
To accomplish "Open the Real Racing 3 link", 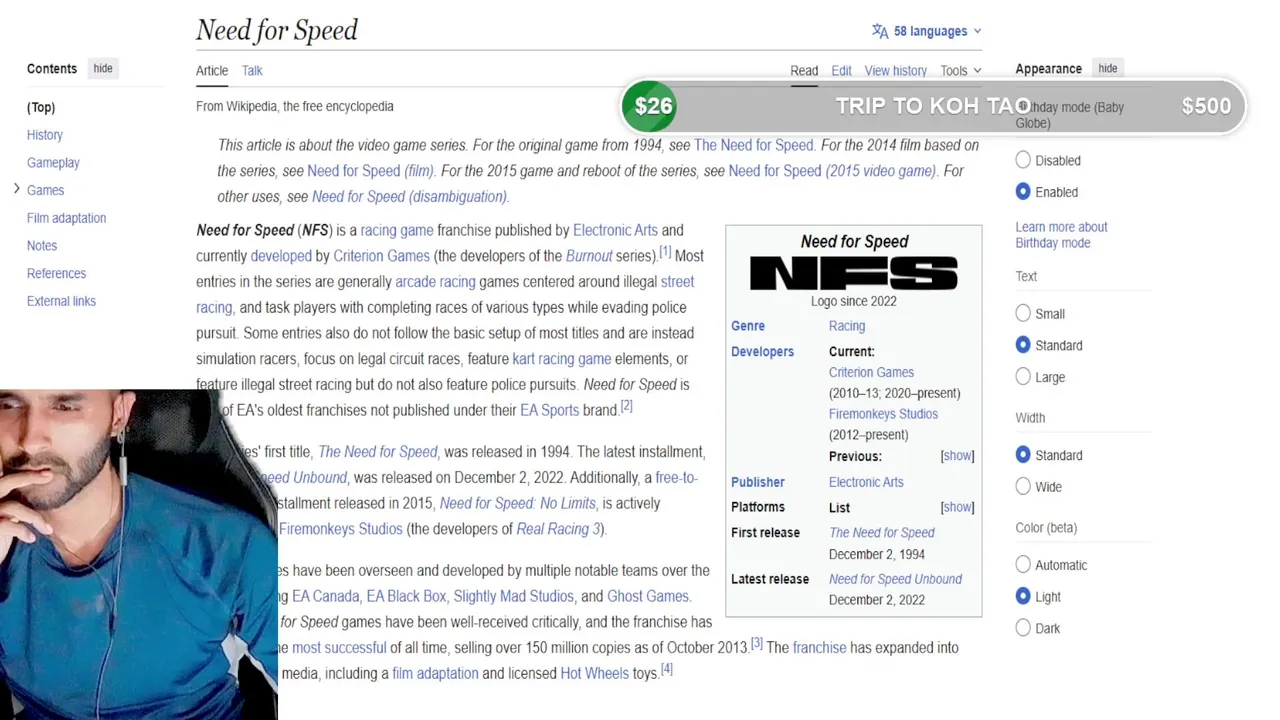I will coord(558,529).
